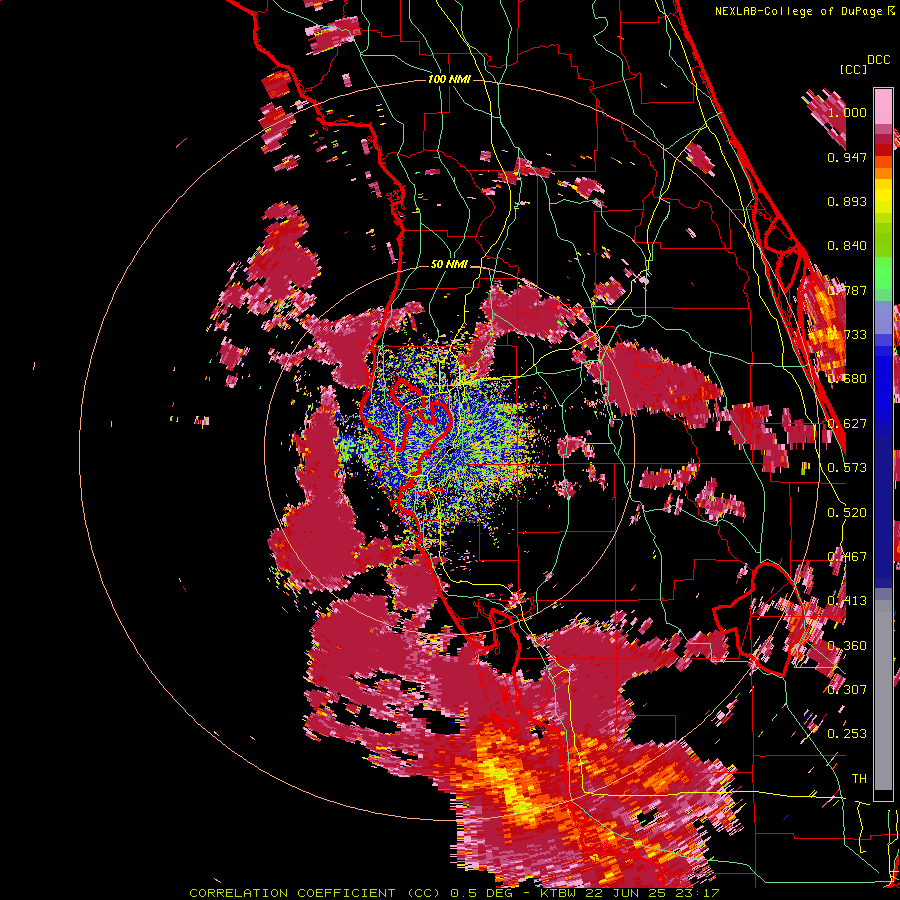Click the 1.000 scale value

click(847, 112)
